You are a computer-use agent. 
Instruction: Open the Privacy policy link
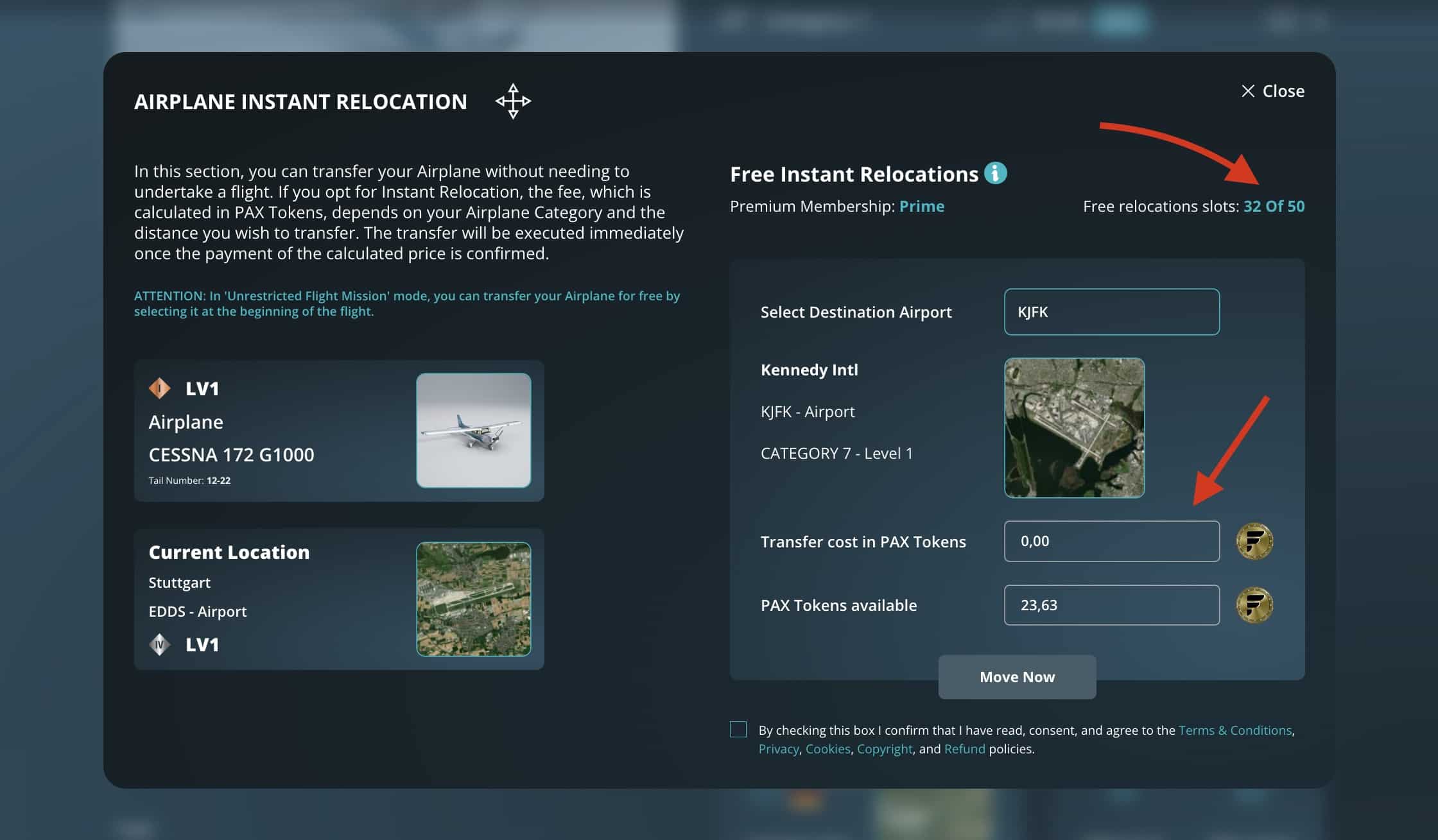pos(778,749)
